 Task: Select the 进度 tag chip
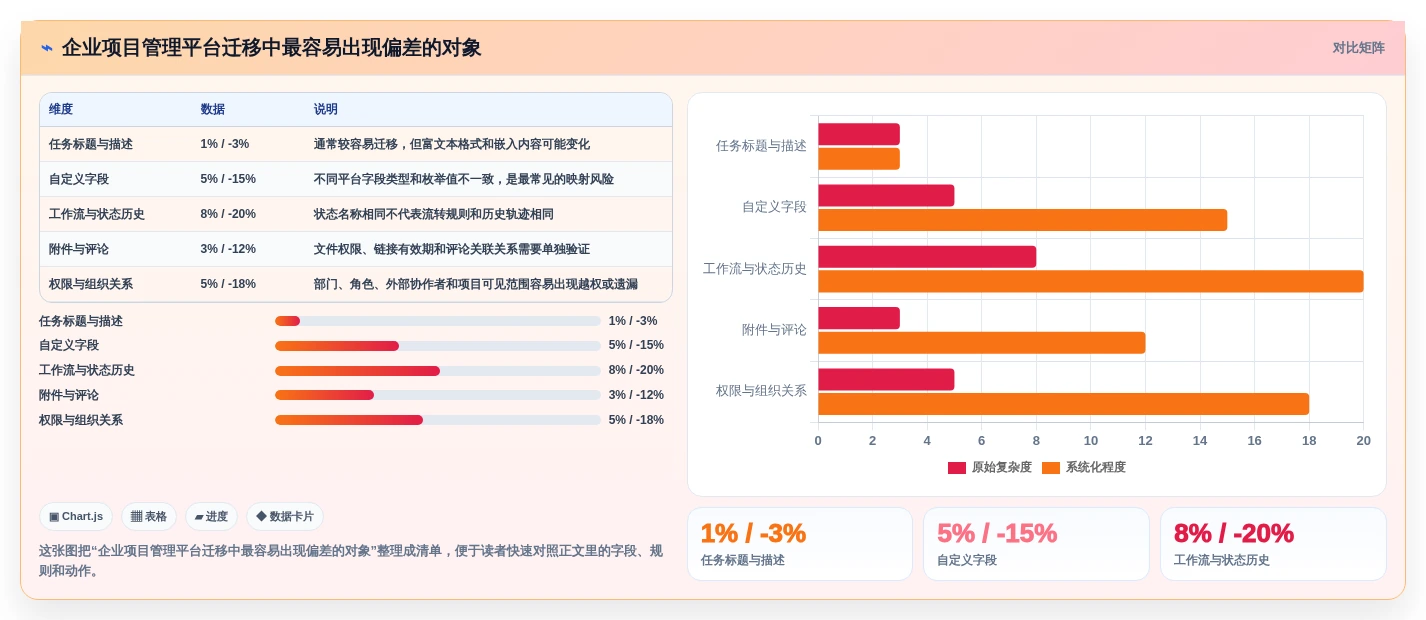point(211,517)
